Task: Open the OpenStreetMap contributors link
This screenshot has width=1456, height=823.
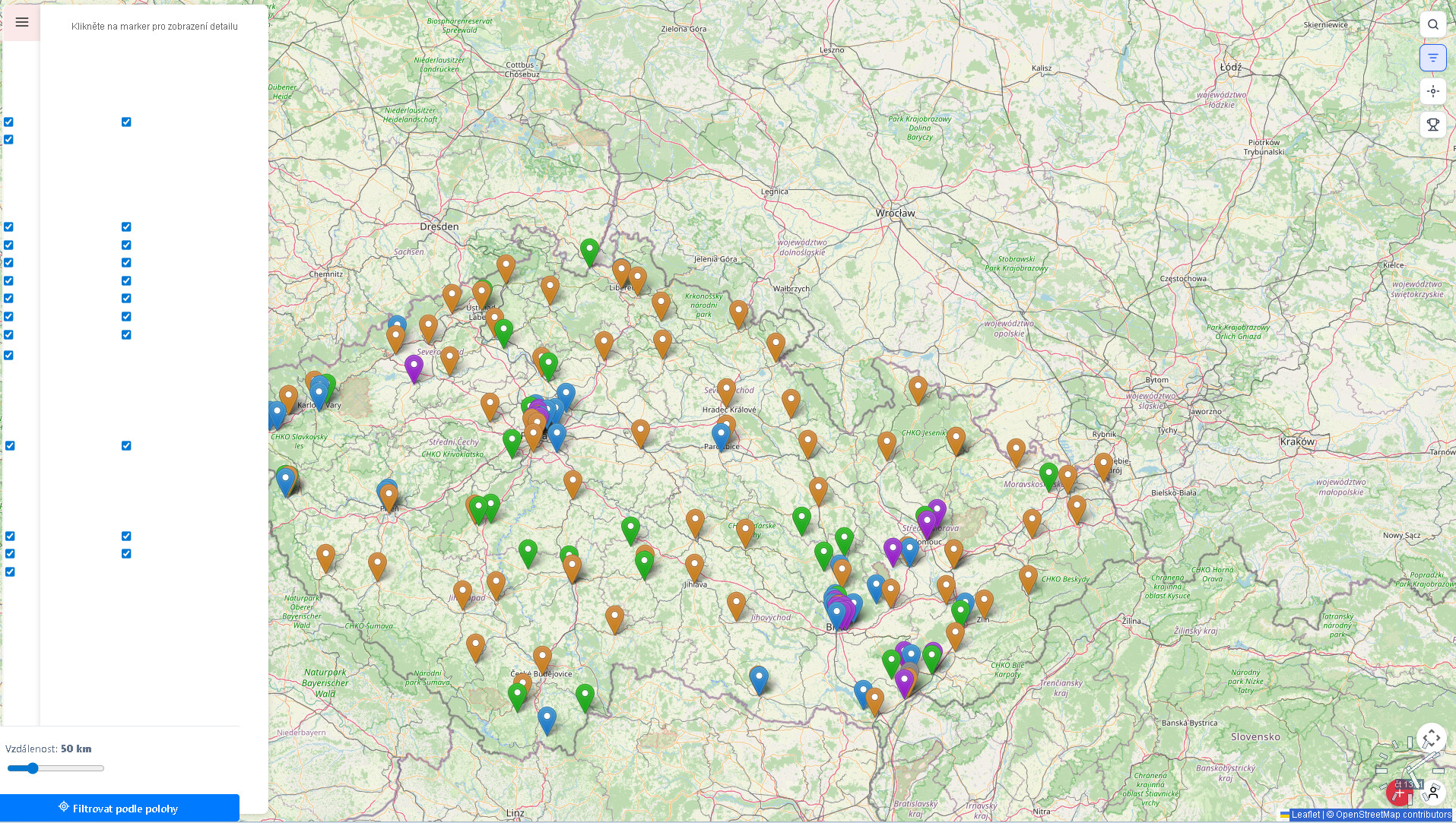Action: point(1393,815)
